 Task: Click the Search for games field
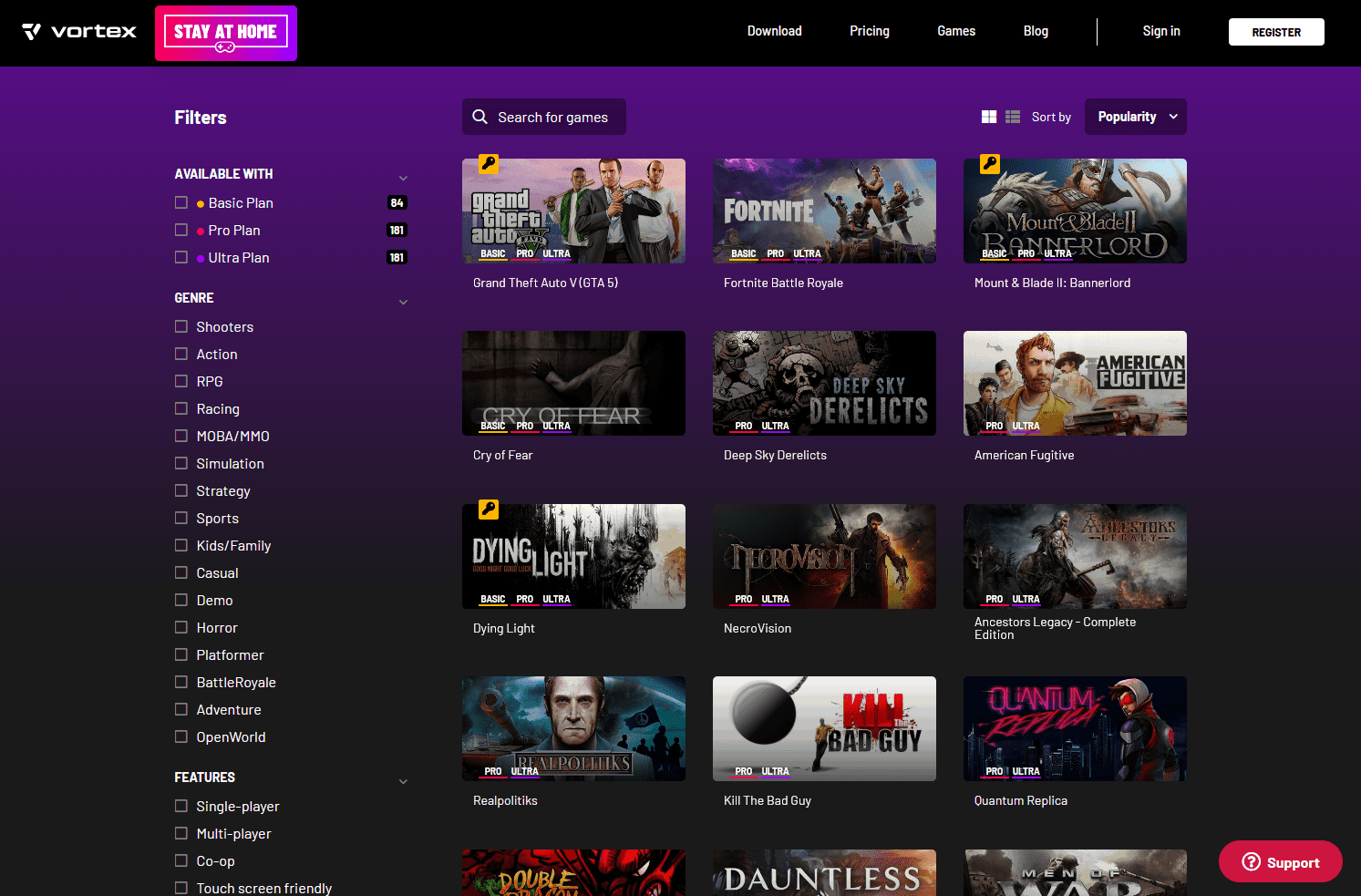pyautogui.click(x=544, y=117)
